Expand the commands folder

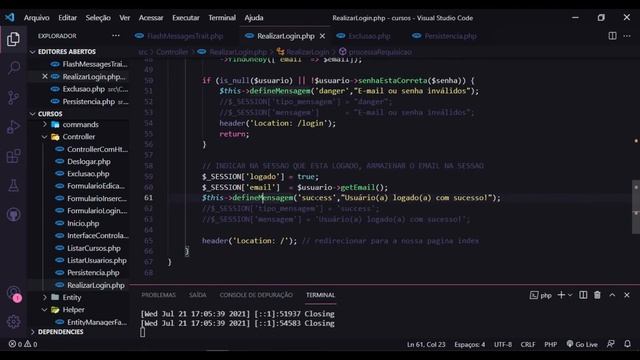coord(80,124)
